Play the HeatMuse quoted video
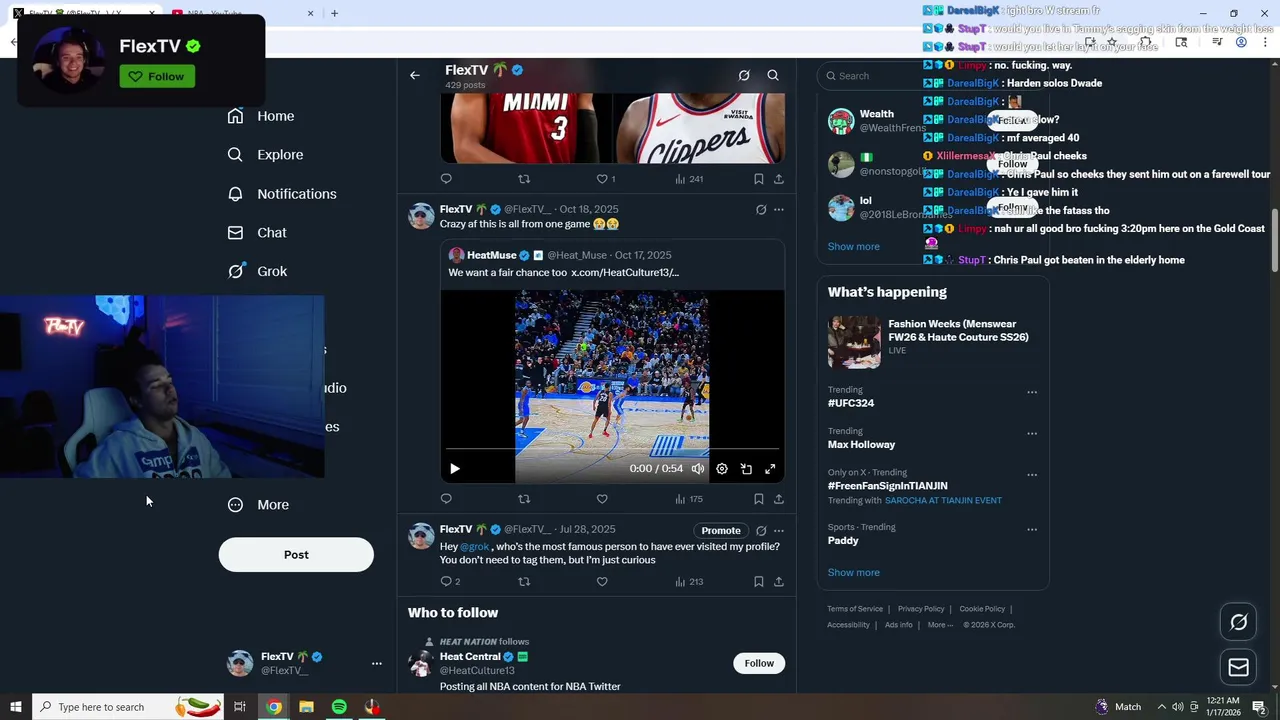This screenshot has width=1280, height=720. coord(454,468)
